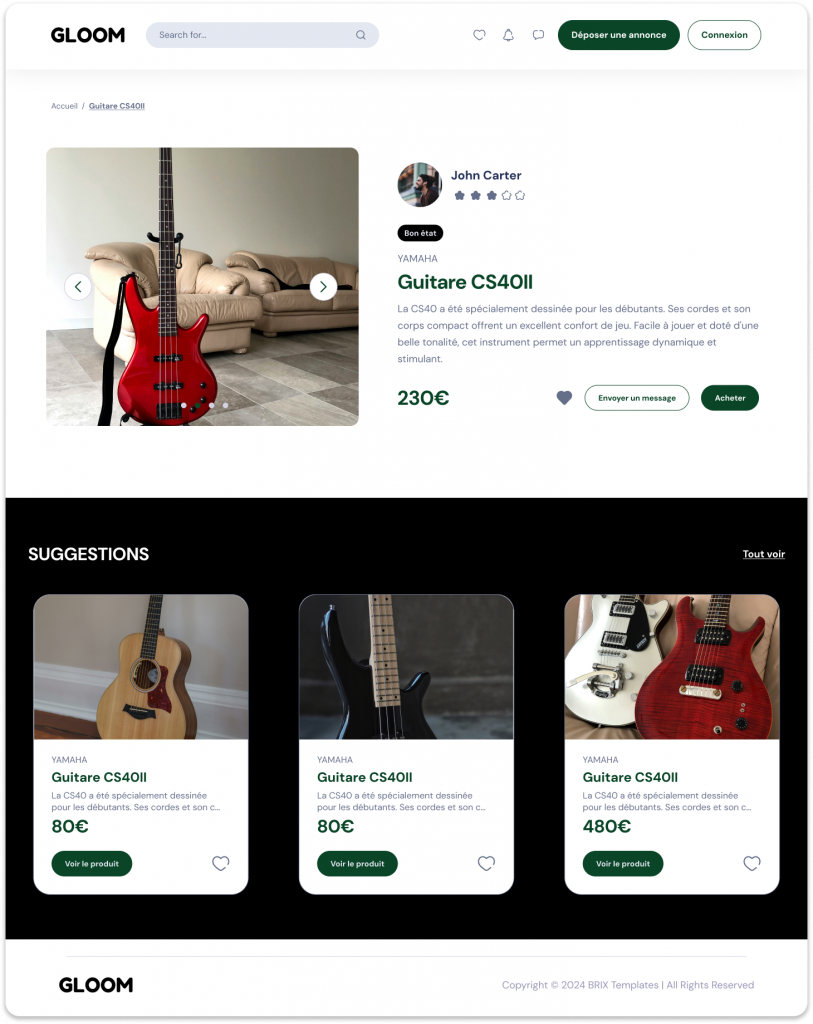Screen dimensions: 813x1024
Task: Open notifications bell icon
Action: click(508, 35)
